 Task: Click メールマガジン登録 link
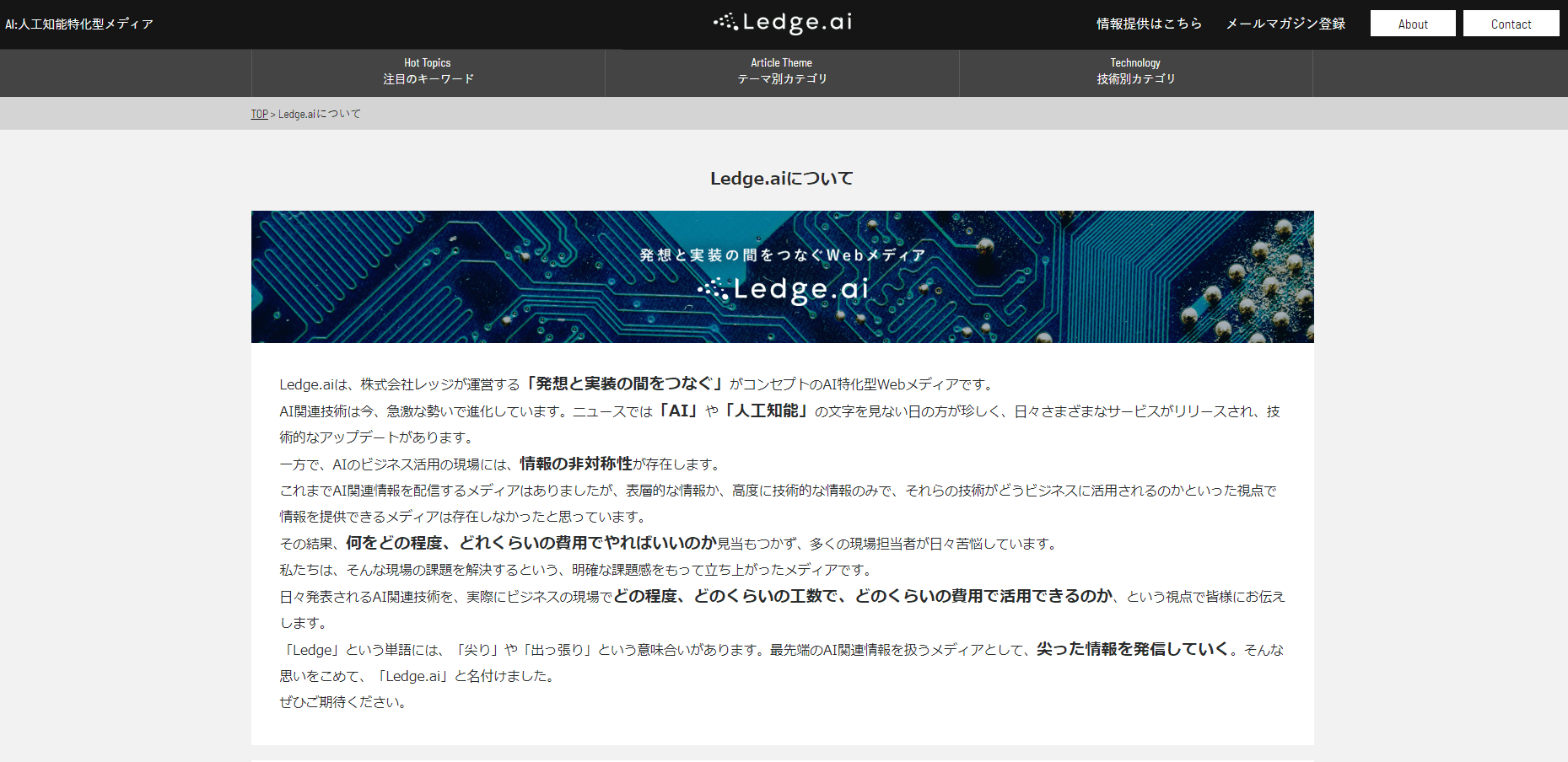[x=1285, y=24]
